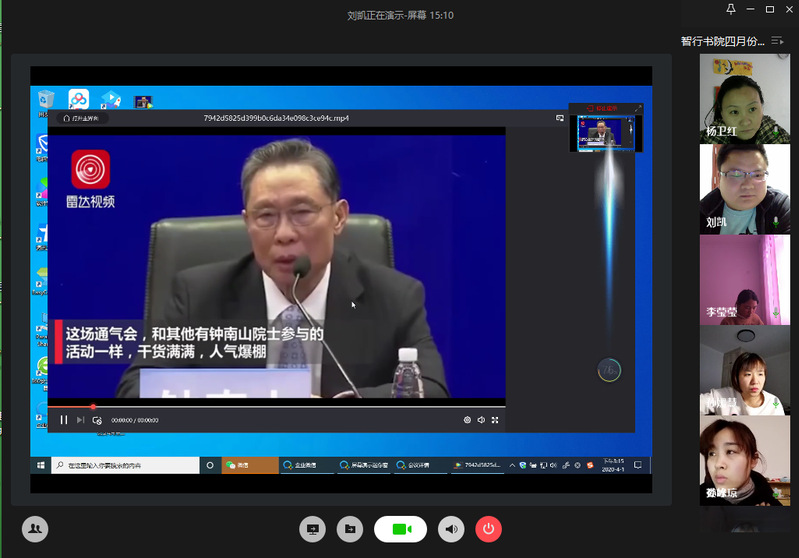Collapse the participant list panel icon
This screenshot has height=558, width=799.
[x=777, y=41]
